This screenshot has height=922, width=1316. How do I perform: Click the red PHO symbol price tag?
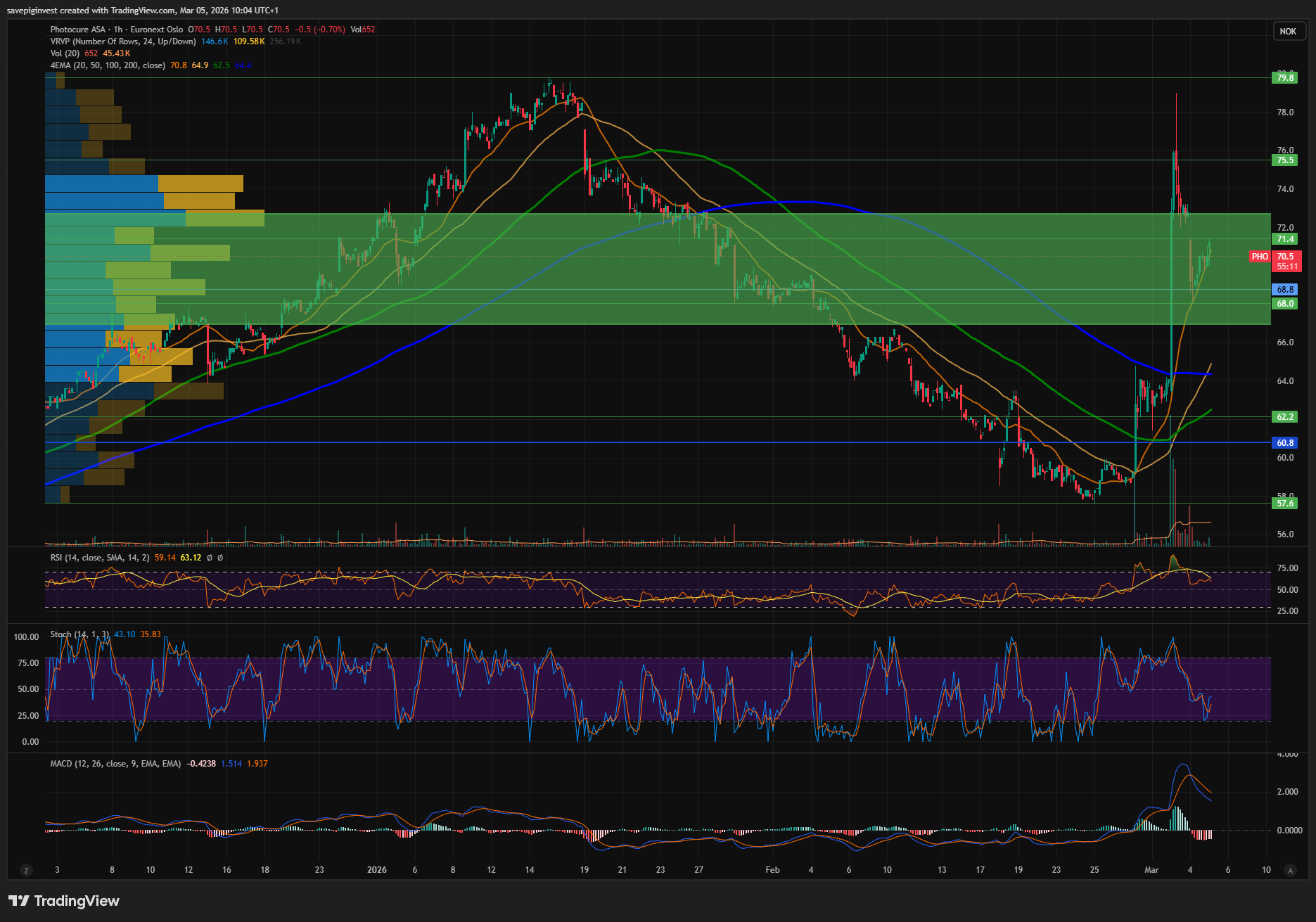pyautogui.click(x=1260, y=257)
